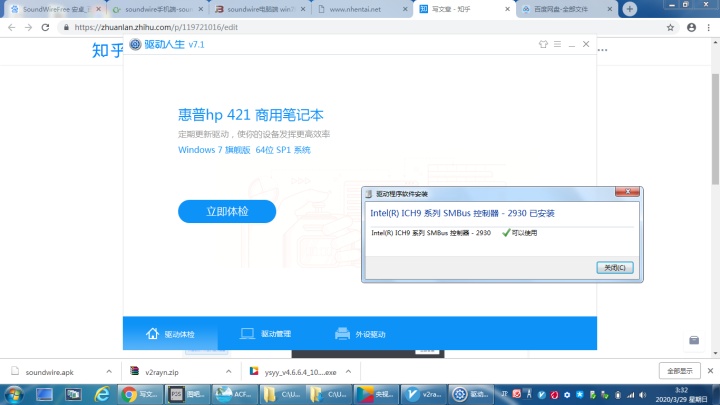Open the skin (shirt) icon in 驱动人生 title bar
Viewport: 720px width, 405px height.
(543, 44)
